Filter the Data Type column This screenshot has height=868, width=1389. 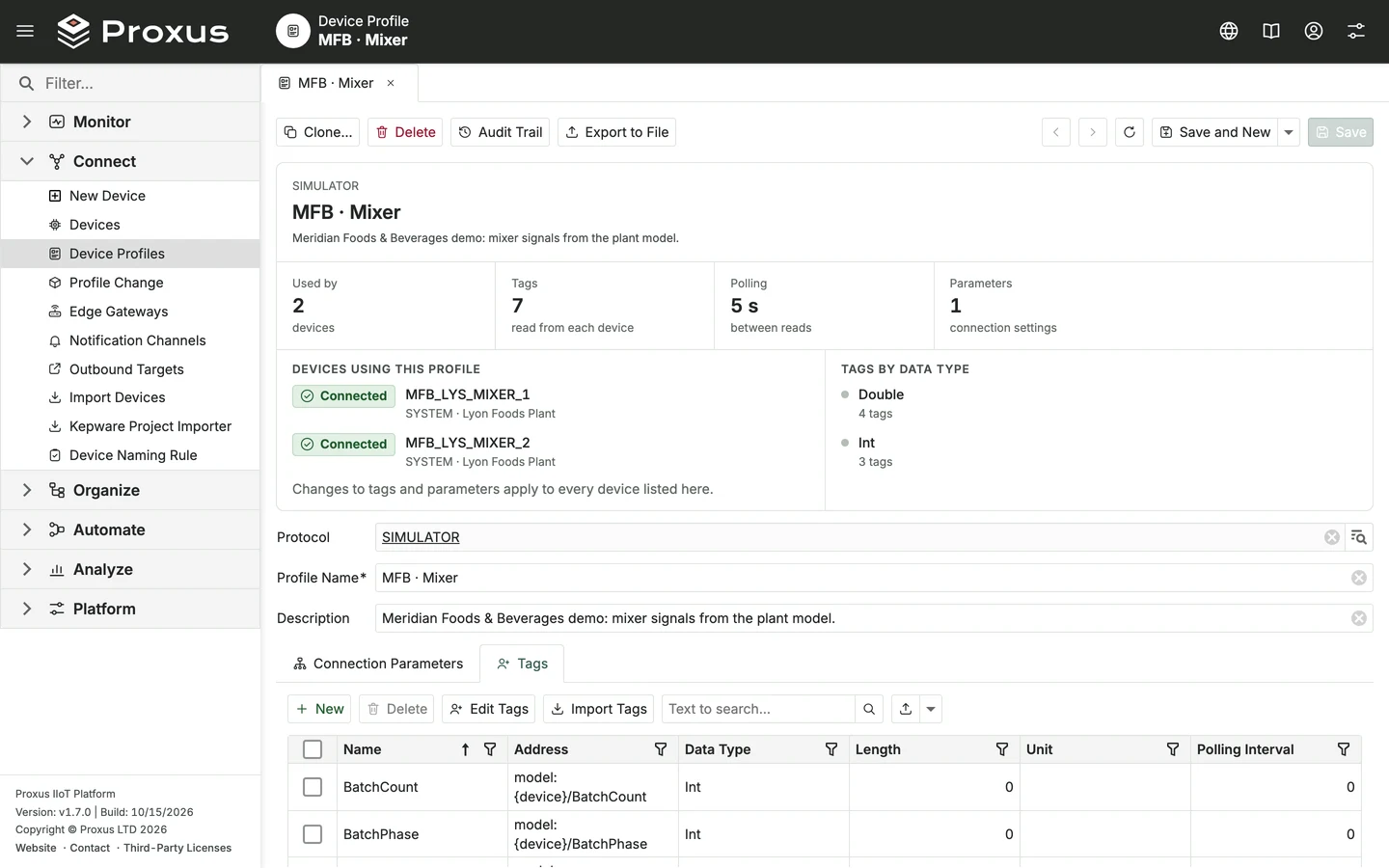click(831, 749)
